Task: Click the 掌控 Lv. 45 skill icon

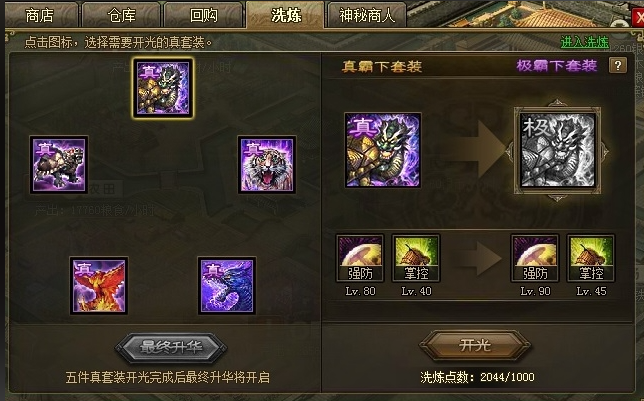Action: 591,258
